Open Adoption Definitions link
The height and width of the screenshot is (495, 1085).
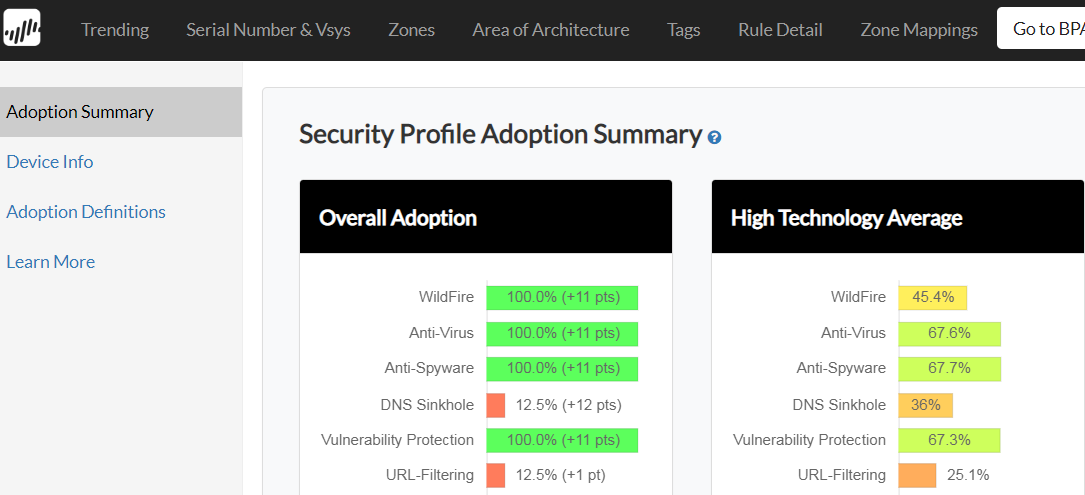[86, 212]
